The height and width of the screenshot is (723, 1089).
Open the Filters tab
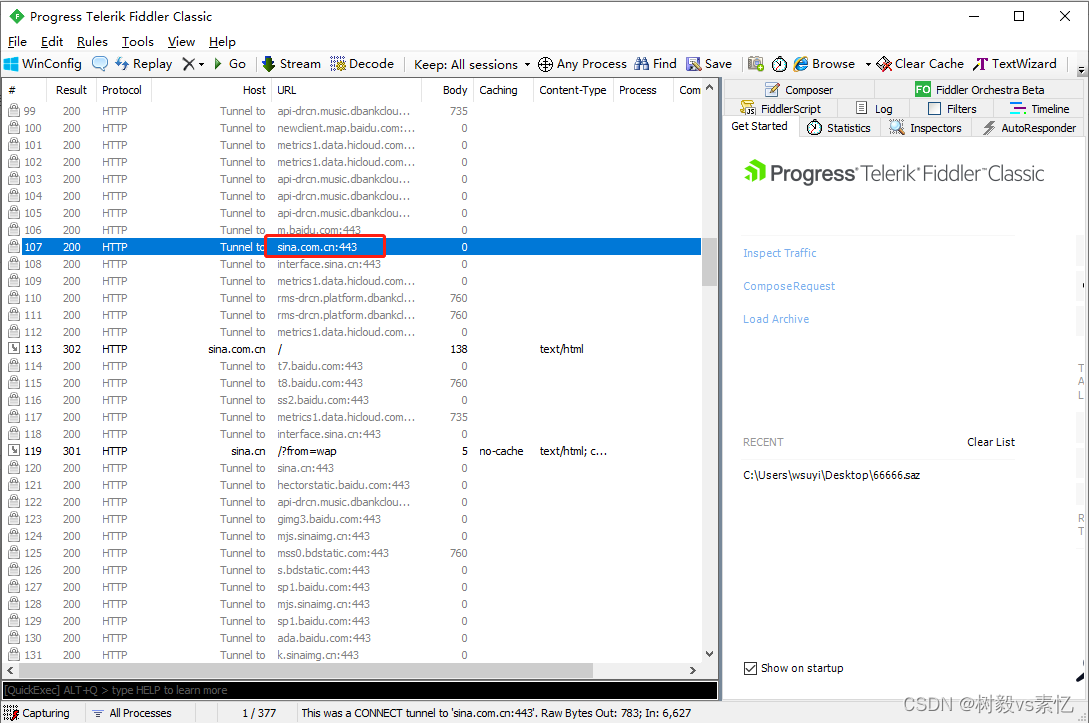click(x=952, y=108)
